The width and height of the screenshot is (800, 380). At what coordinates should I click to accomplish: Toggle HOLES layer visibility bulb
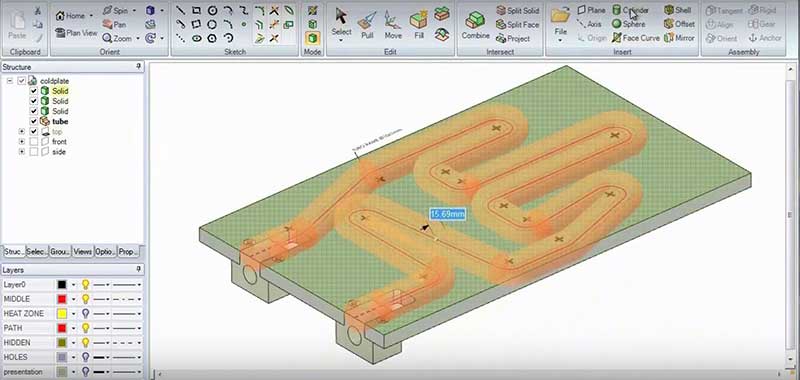(86, 357)
